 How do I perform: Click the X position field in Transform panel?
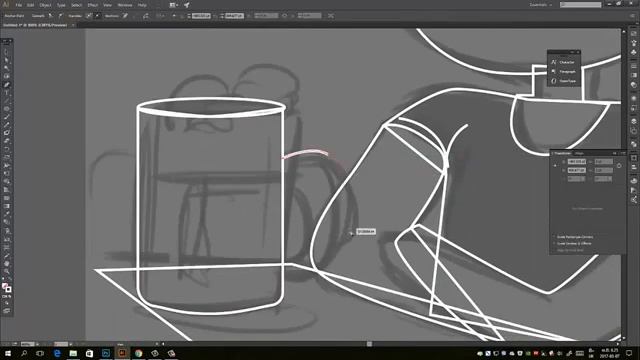point(576,162)
